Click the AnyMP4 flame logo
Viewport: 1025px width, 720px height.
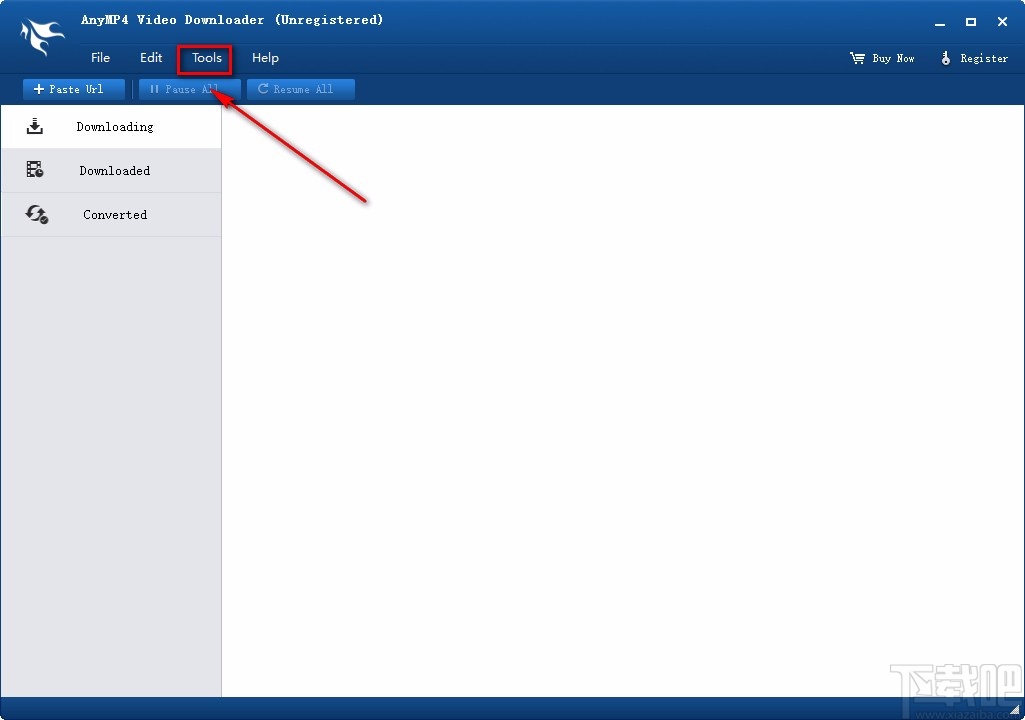[x=41, y=37]
